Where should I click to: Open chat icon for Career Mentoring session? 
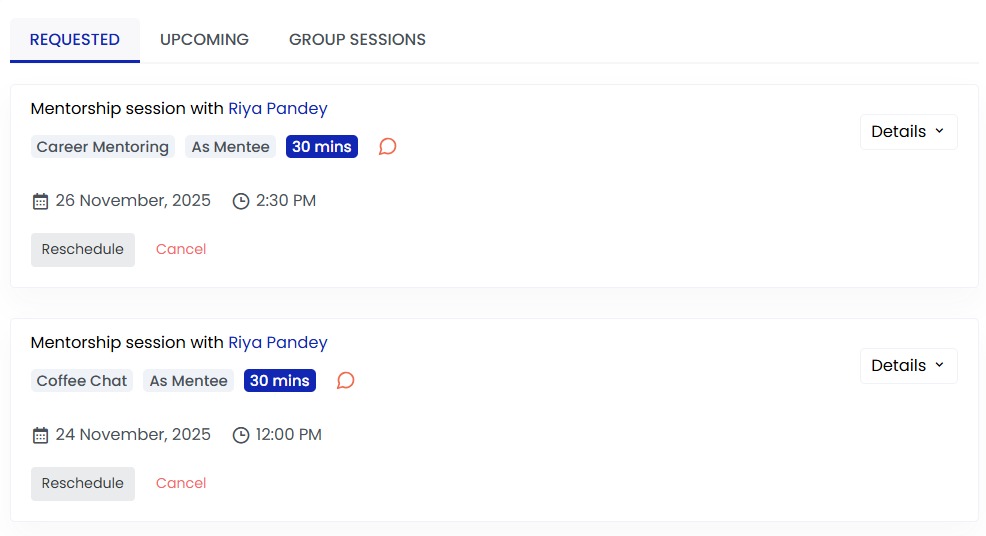pos(388,147)
